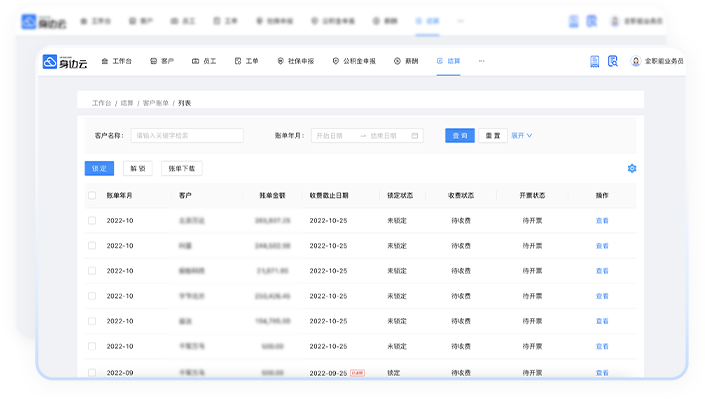This screenshot has width=705, height=399.
Task: Click the 账单下载 download button
Action: 182,168
